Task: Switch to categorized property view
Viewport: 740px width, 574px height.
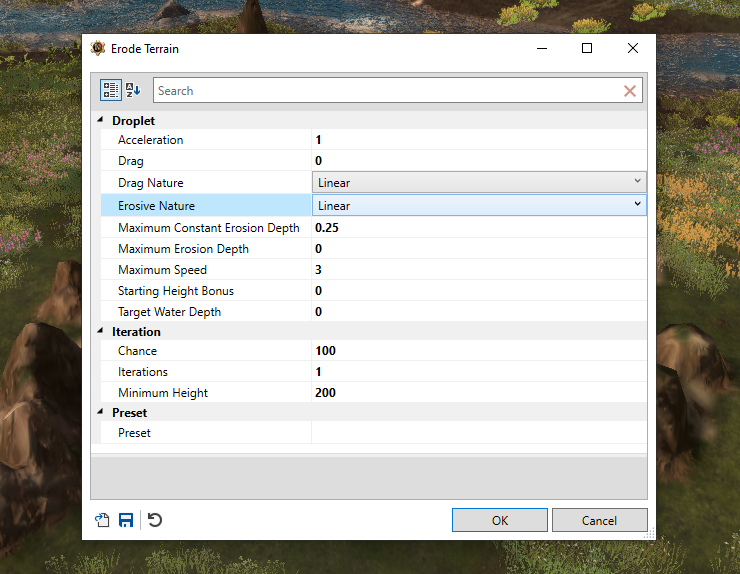Action: pos(111,90)
